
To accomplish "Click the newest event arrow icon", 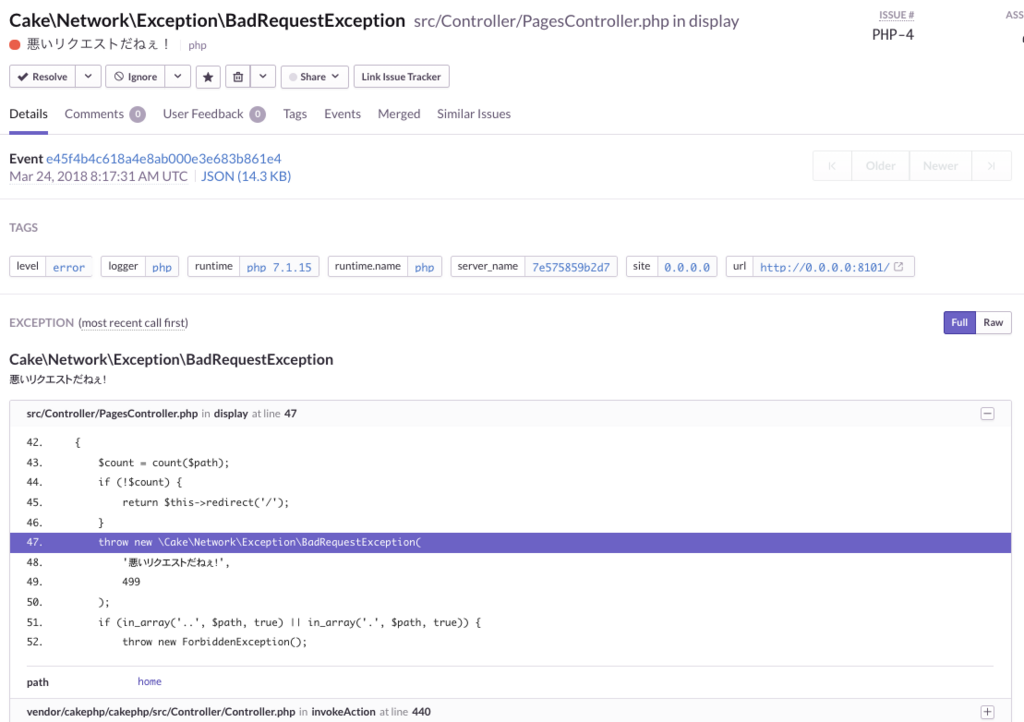I will (991, 166).
